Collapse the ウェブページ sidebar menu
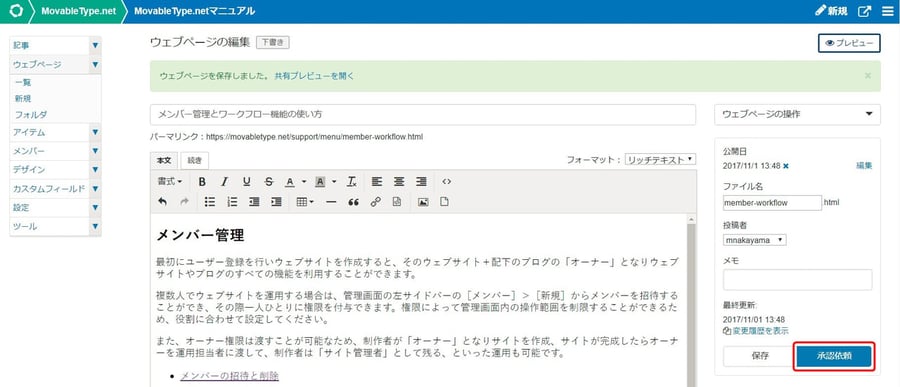The height and width of the screenshot is (387, 900). (95, 64)
